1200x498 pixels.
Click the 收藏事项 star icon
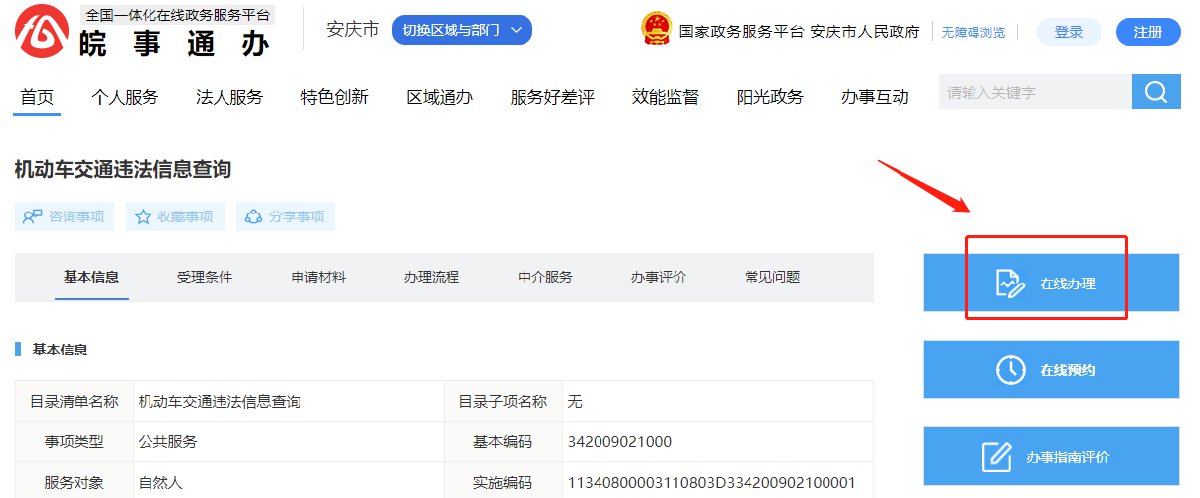[x=144, y=217]
